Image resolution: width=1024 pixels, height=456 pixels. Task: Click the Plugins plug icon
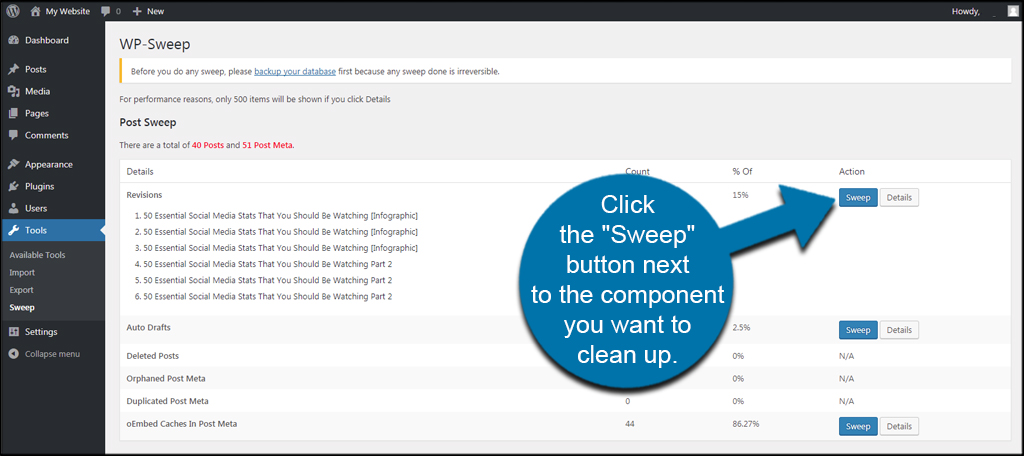point(13,186)
